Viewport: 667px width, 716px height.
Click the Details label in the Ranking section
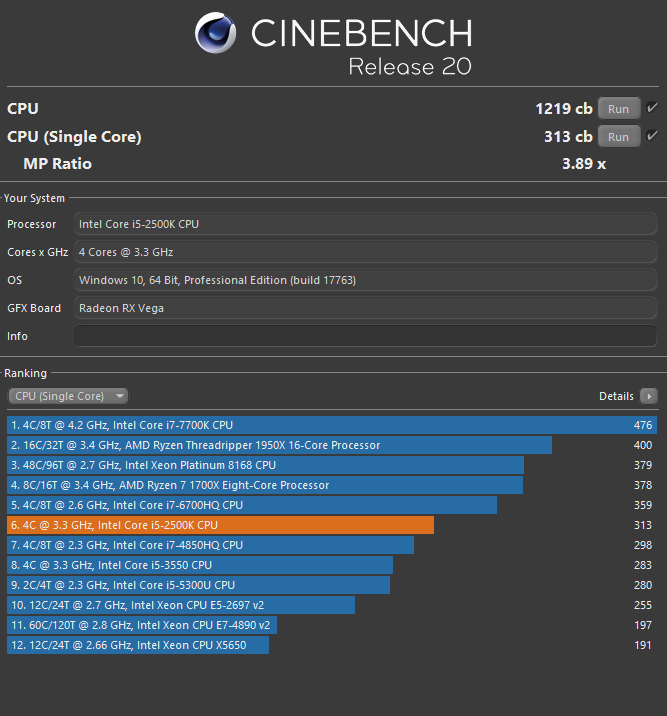(616, 396)
